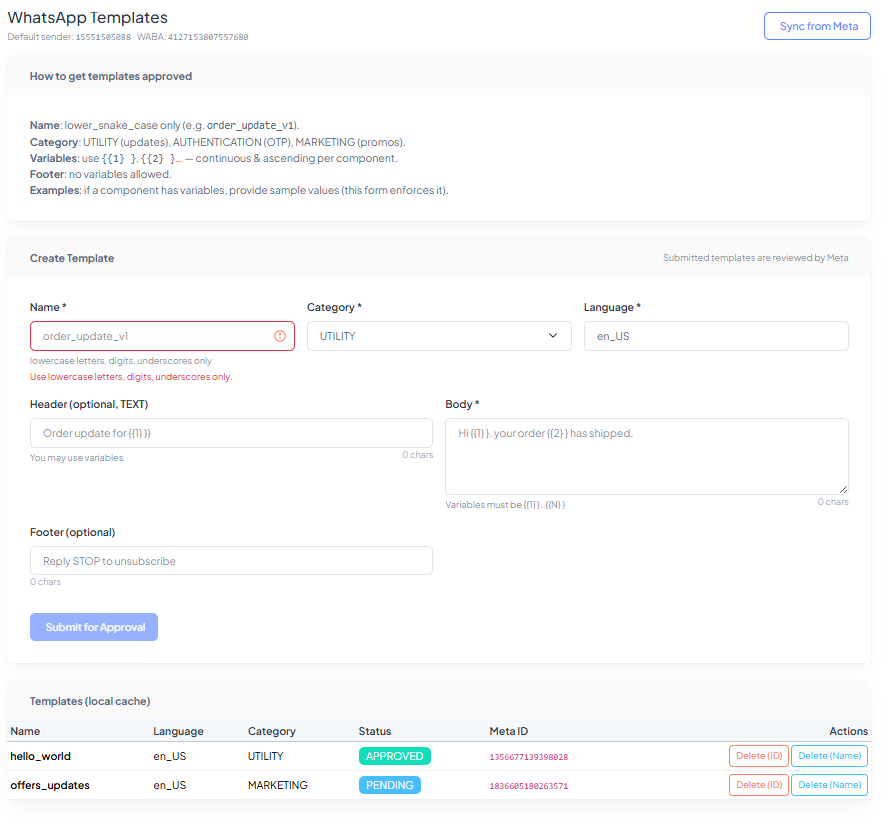Grab the Body textarea resize handle
Screen dimensions: 888x820
click(x=843, y=489)
